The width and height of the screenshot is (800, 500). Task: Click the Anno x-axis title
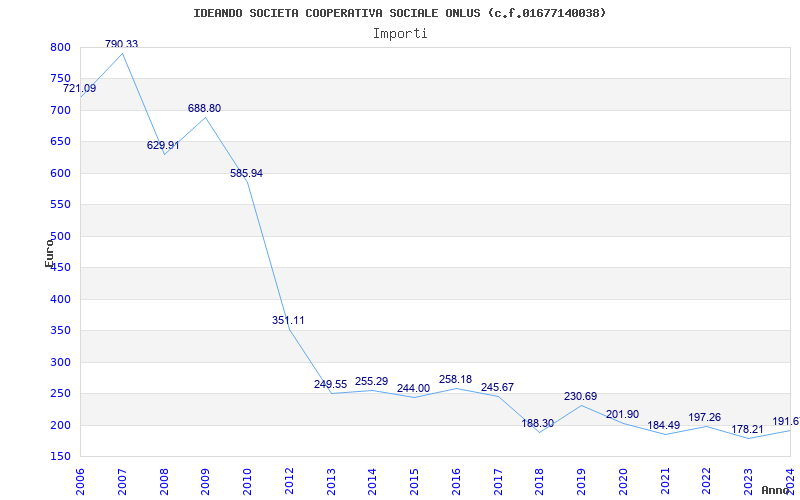click(776, 490)
